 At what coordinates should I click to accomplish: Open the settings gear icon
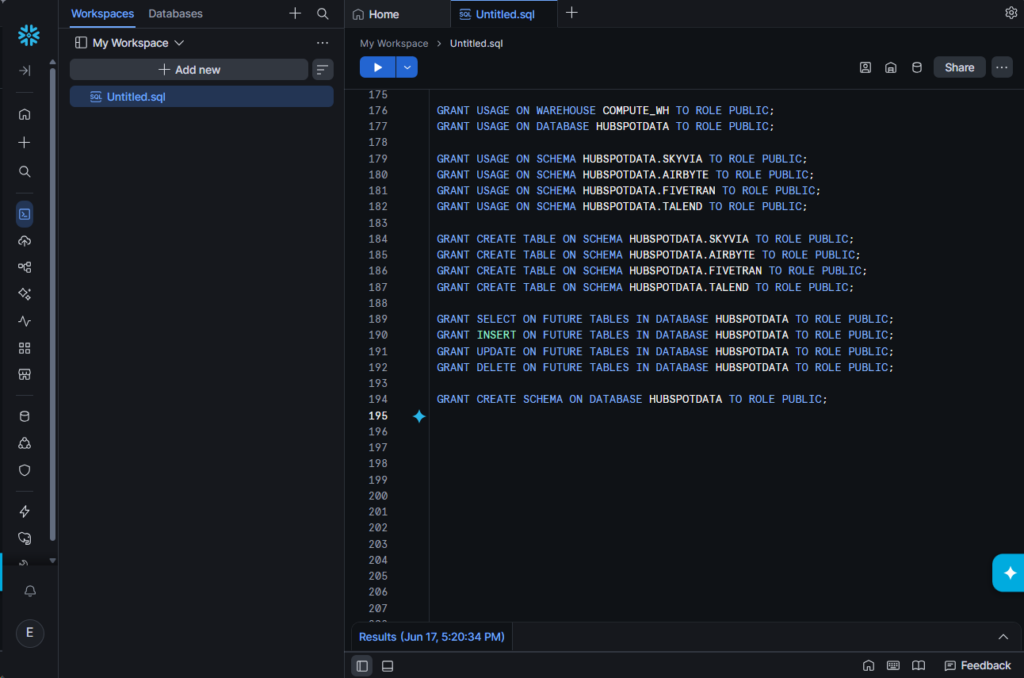click(x=1011, y=13)
